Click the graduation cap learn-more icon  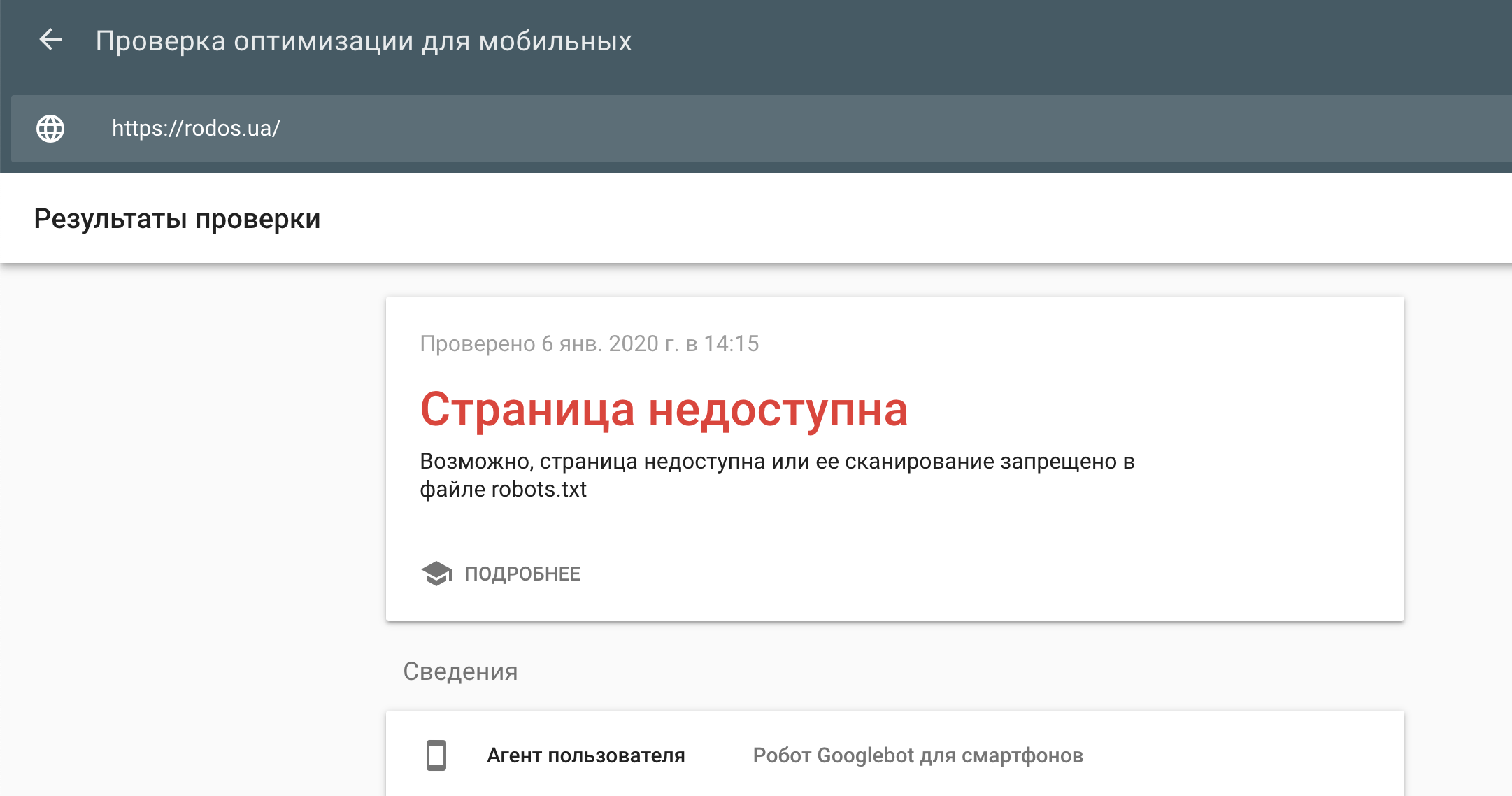point(436,574)
